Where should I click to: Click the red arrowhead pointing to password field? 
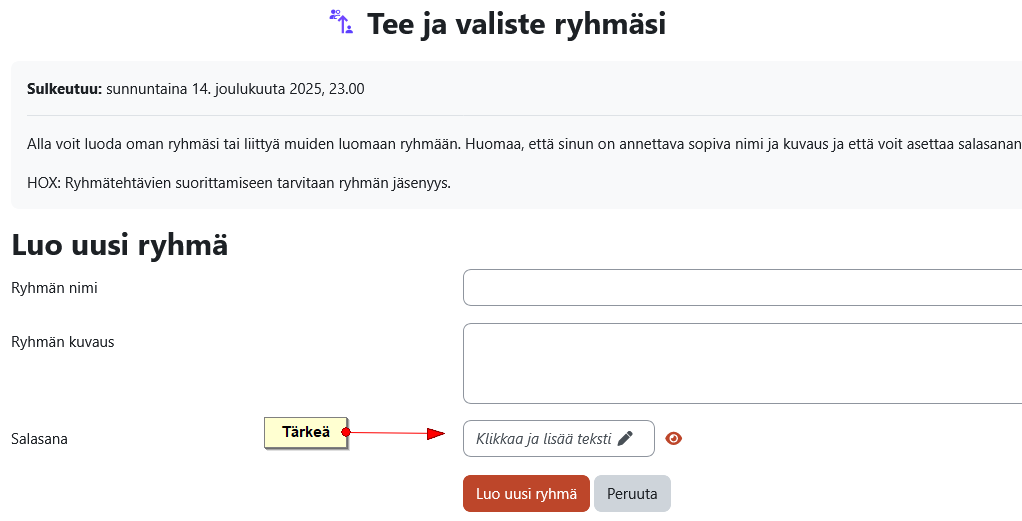coord(436,434)
